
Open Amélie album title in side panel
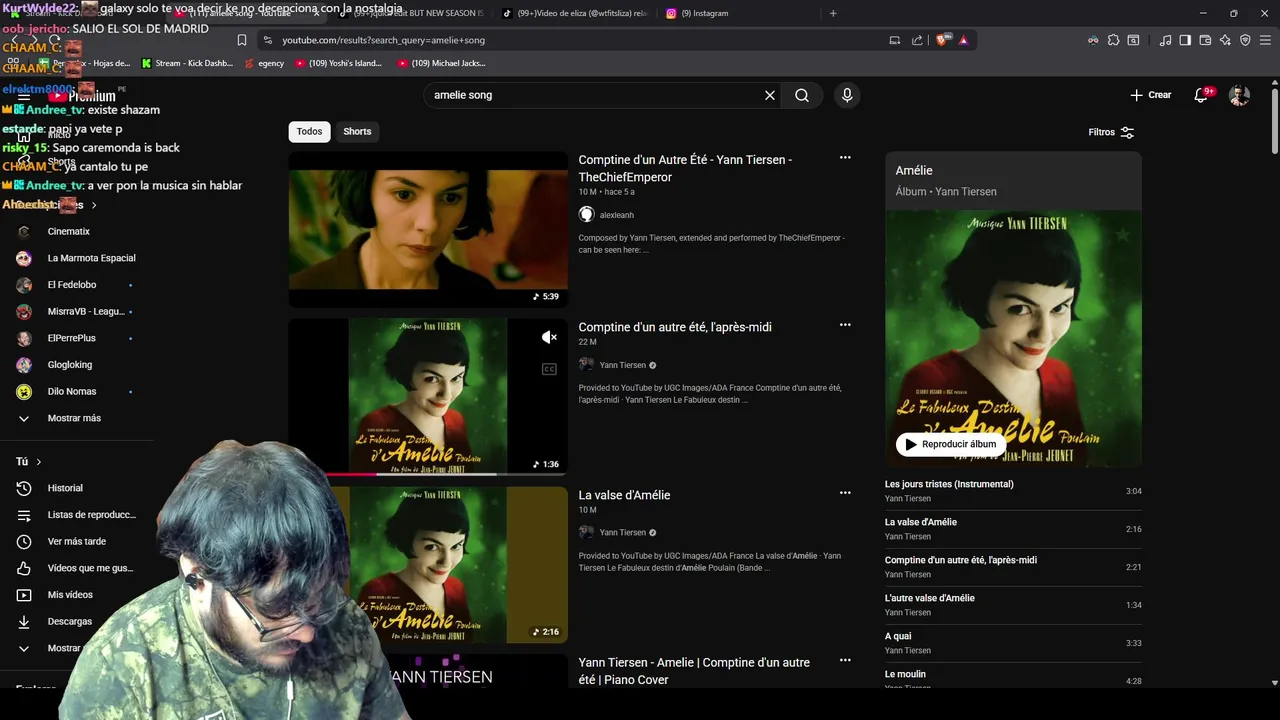[914, 171]
